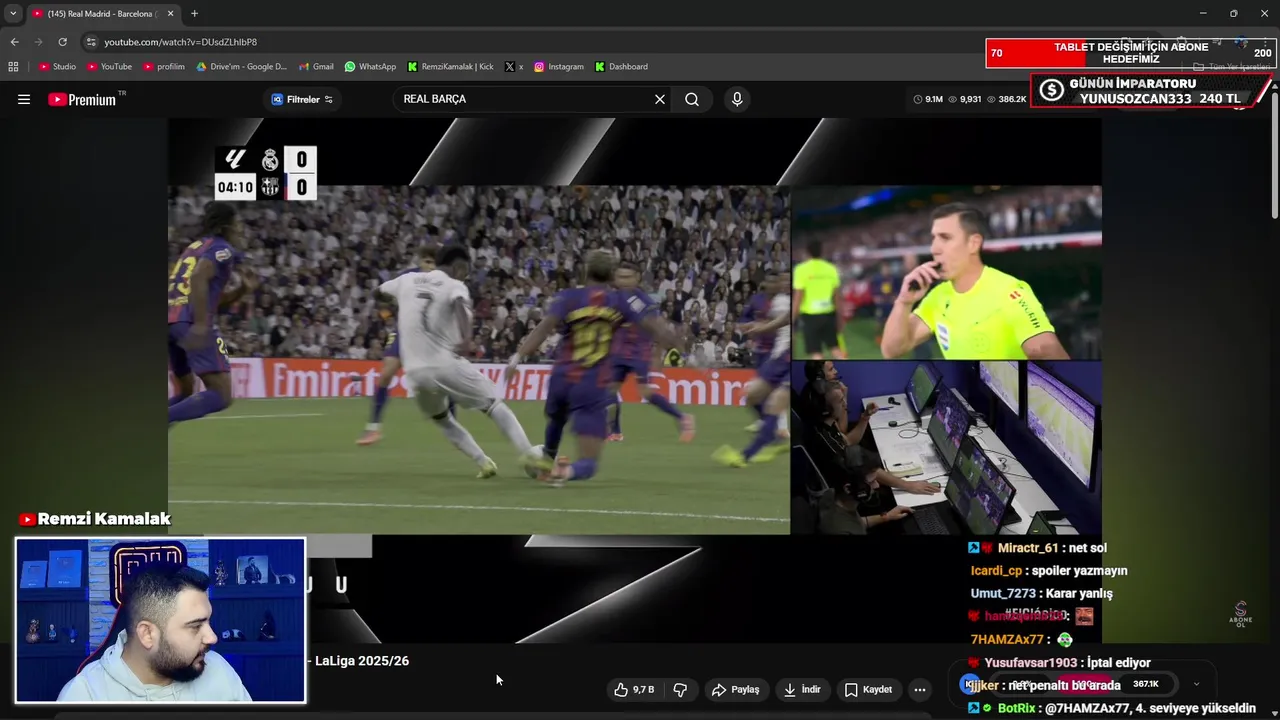This screenshot has height=720, width=1280.
Task: Click the LaLiga 2025/26 video title
Action: coord(361,661)
